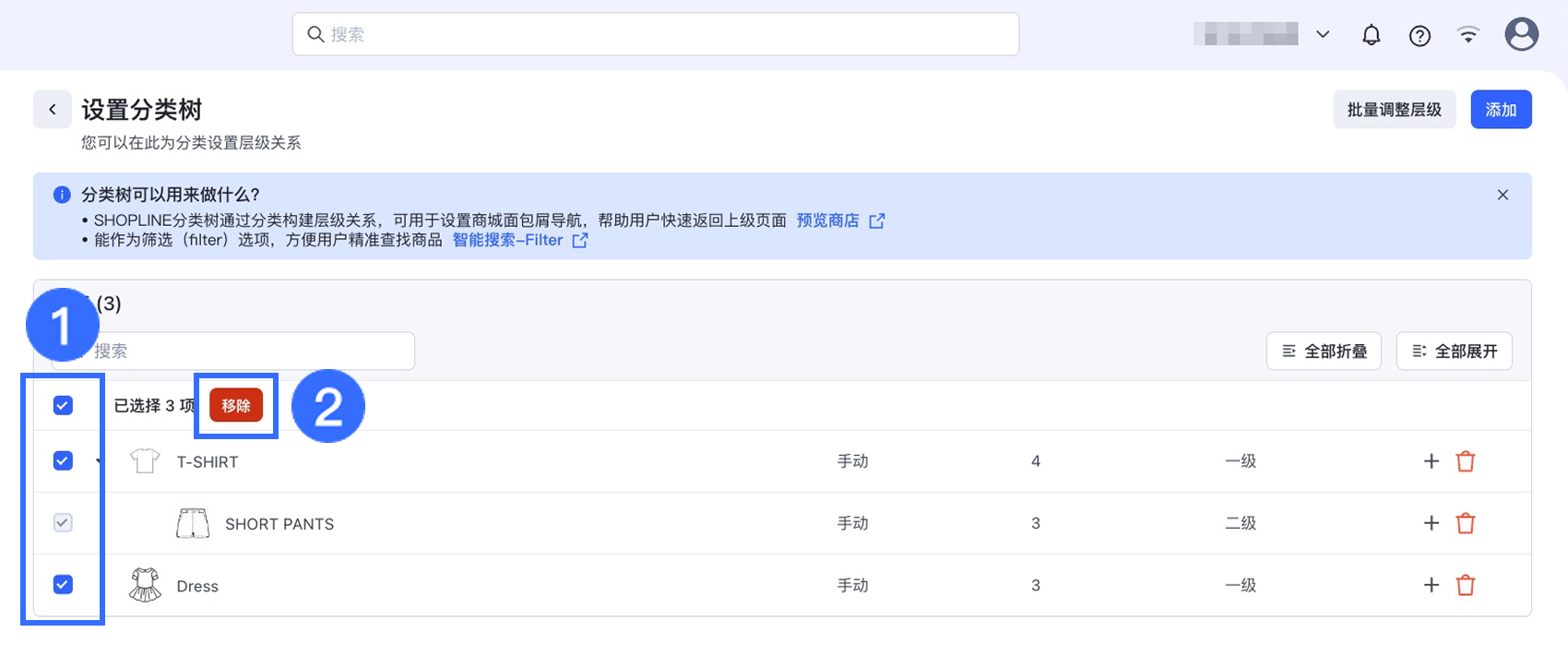
Task: Click the magnifier icon in the top search bar
Action: [x=315, y=34]
